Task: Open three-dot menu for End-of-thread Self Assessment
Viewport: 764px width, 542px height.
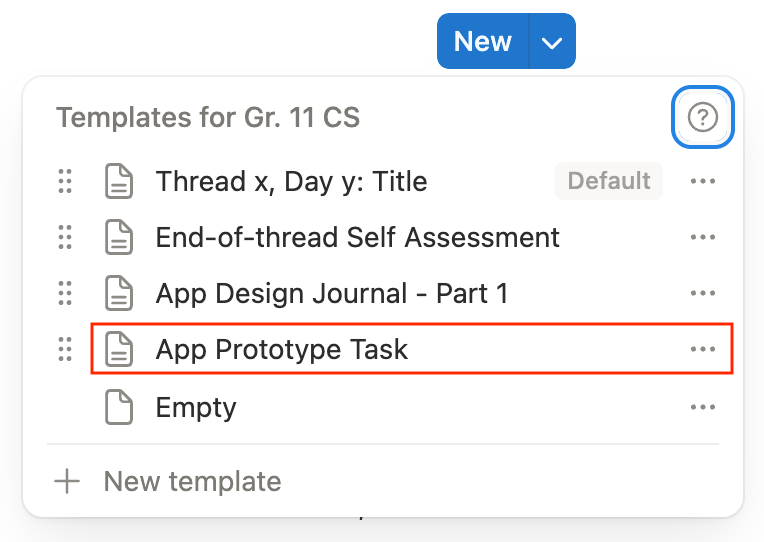Action: 703,237
